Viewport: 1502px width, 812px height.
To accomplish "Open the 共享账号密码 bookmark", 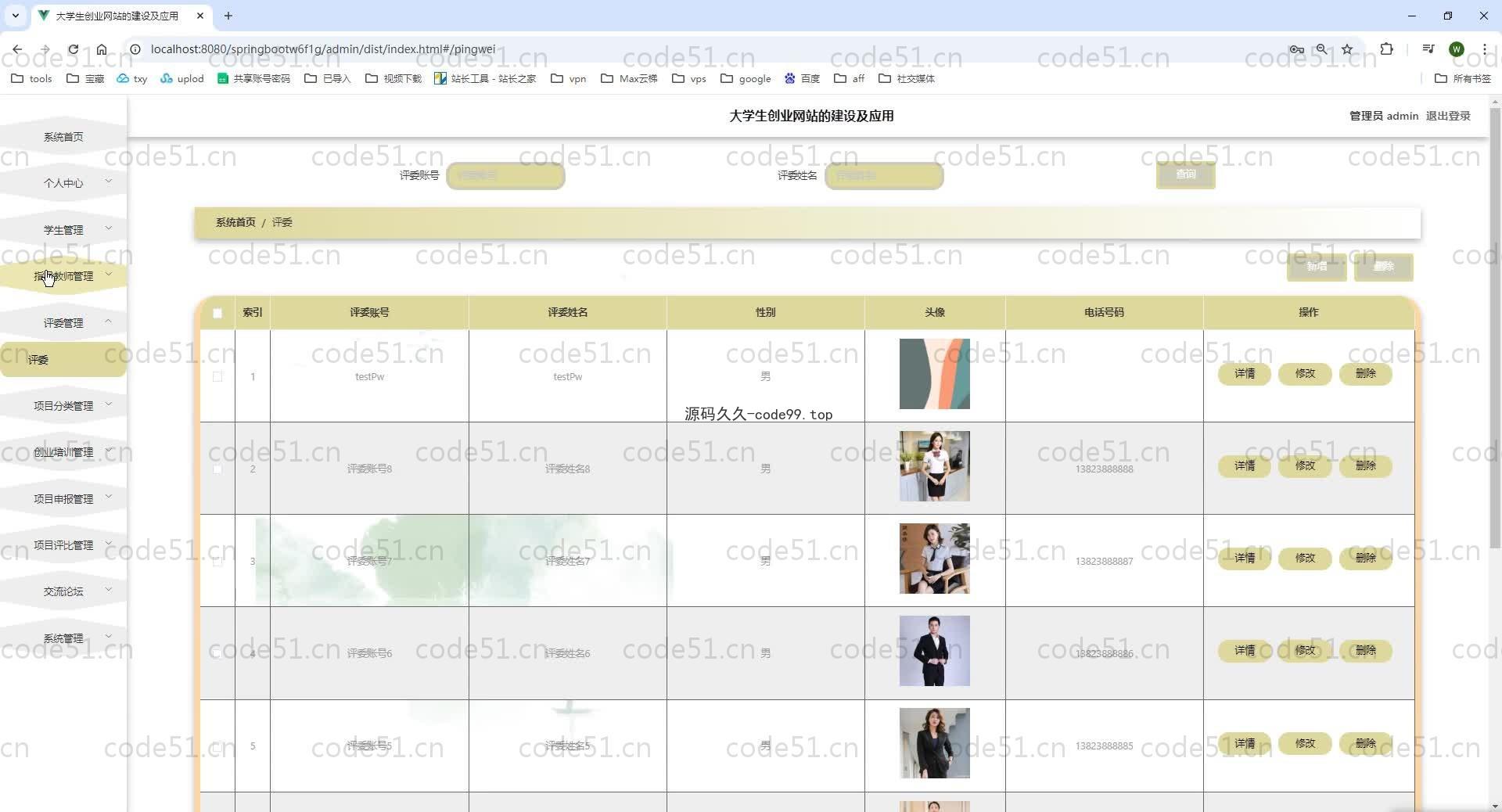I will click(253, 78).
